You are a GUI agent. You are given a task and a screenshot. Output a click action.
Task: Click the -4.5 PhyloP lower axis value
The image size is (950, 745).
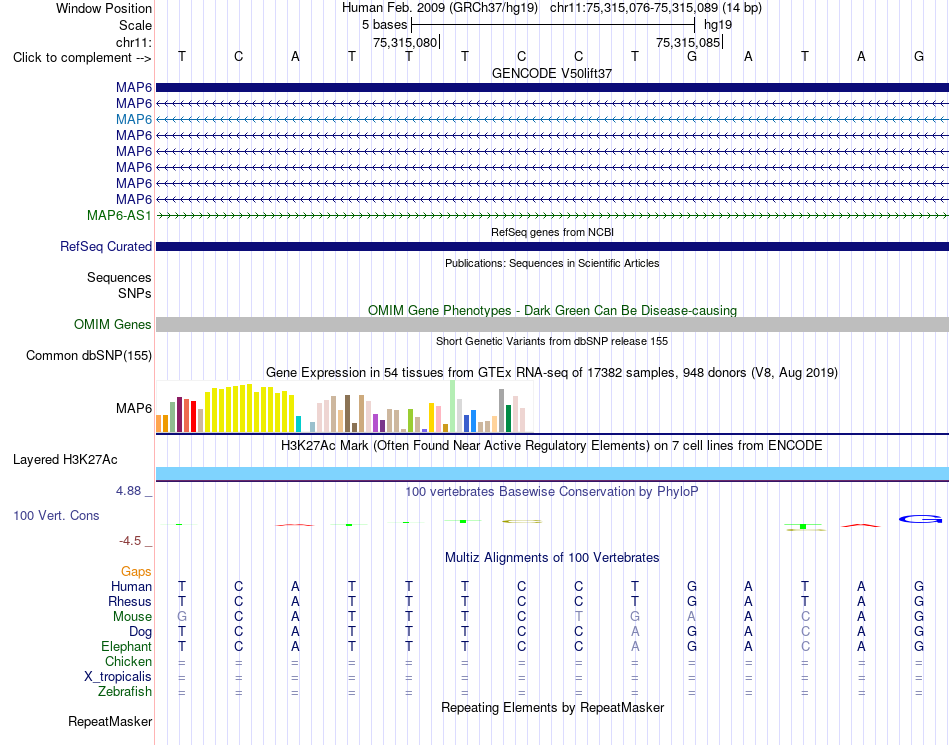point(130,541)
